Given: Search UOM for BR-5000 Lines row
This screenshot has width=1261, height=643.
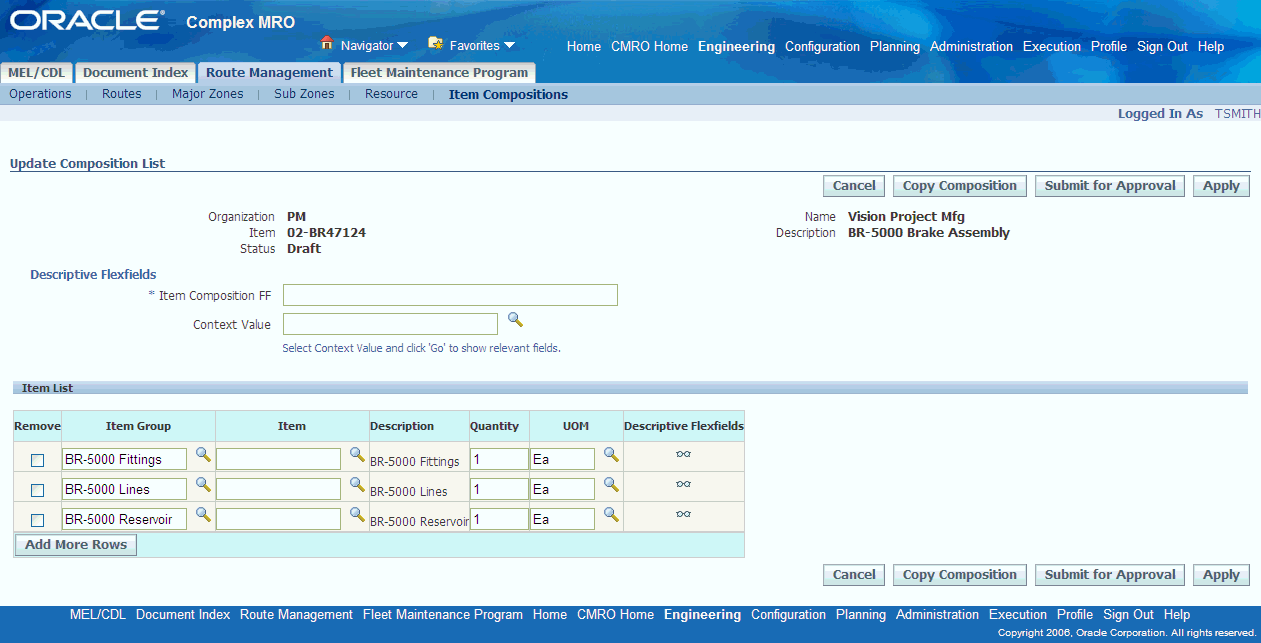Looking at the screenshot, I should [611, 485].
